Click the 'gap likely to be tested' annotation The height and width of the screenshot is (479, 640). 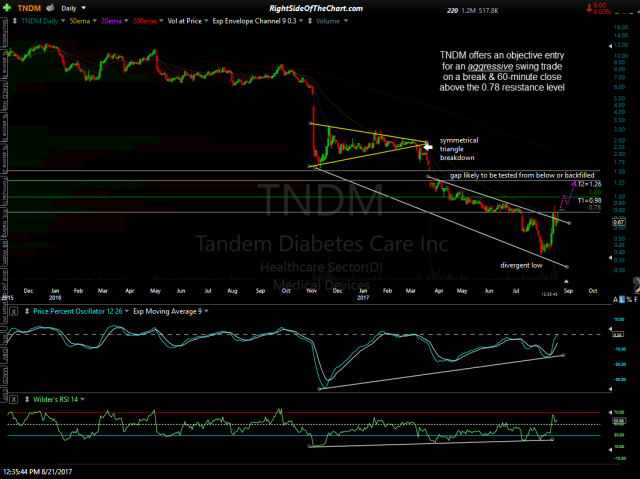522,175
